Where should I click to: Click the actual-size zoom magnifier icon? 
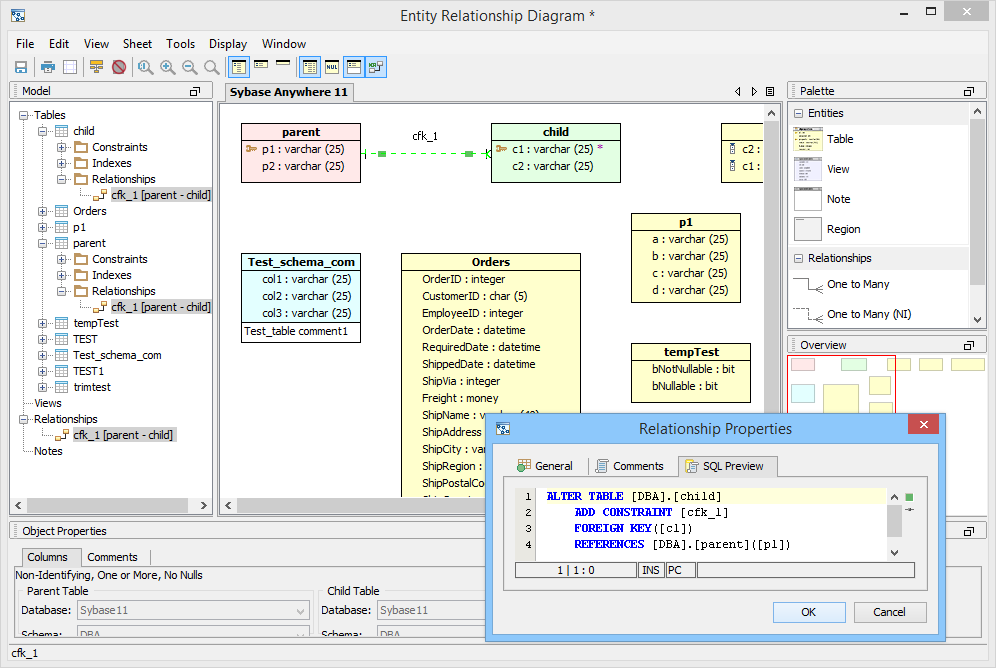point(145,67)
